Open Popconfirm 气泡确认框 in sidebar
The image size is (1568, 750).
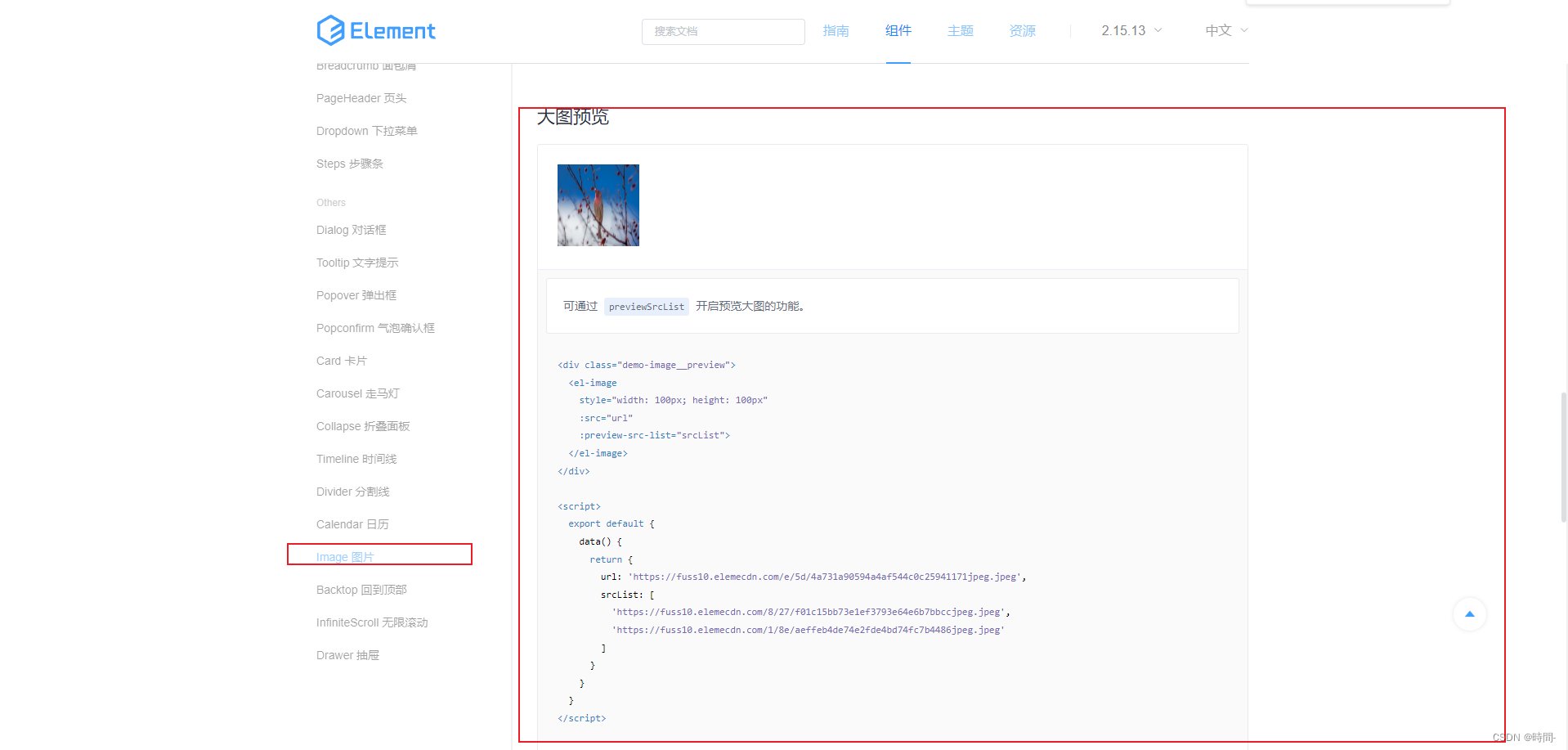375,328
